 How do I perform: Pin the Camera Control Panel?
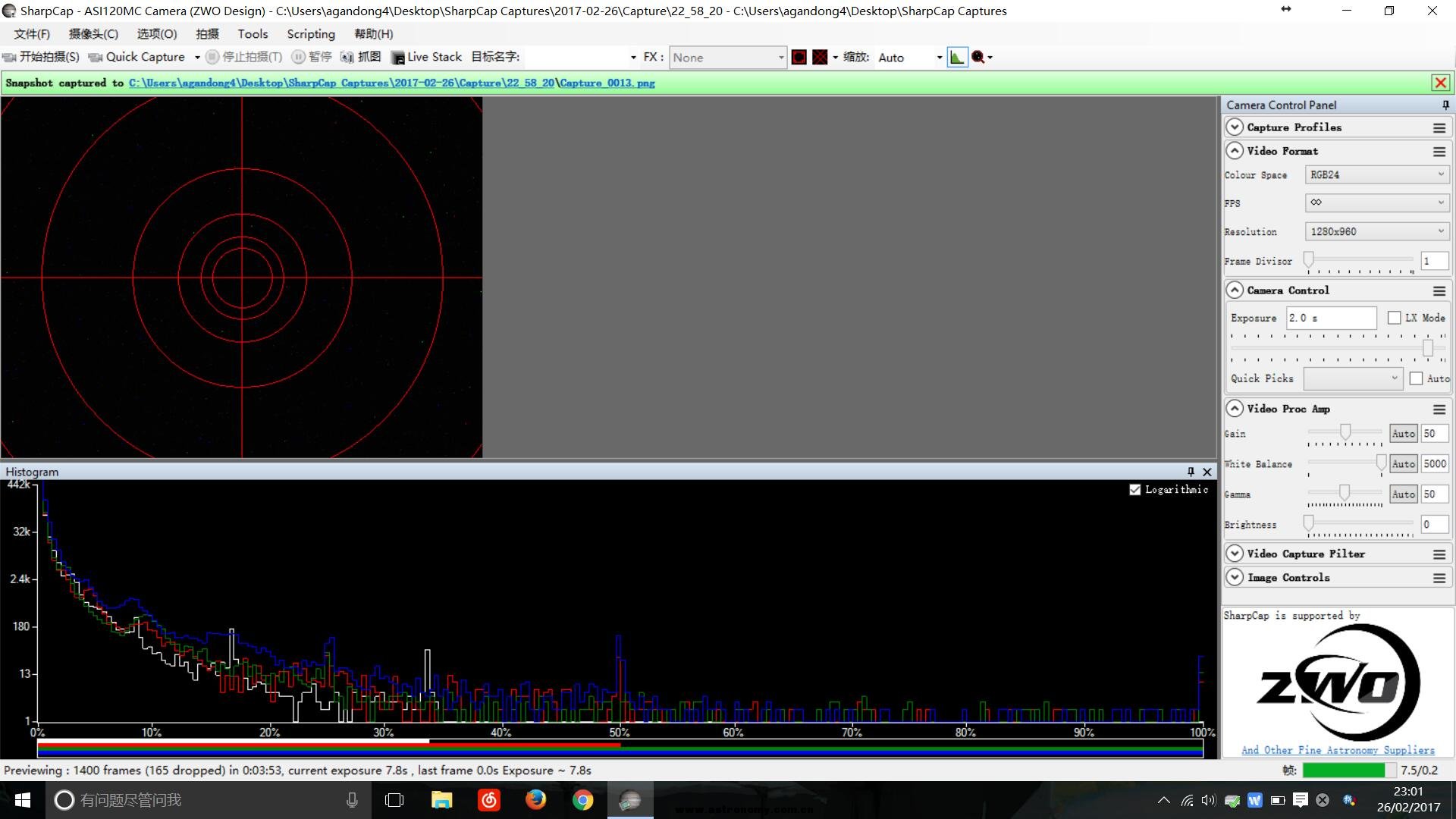click(x=1445, y=105)
